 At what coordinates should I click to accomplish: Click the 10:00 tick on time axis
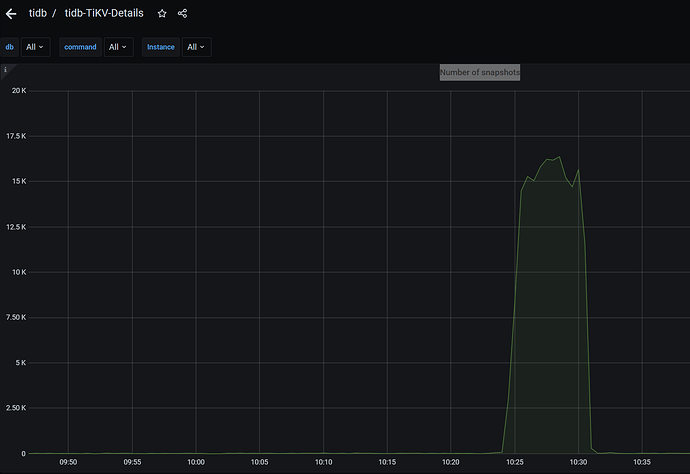click(196, 462)
